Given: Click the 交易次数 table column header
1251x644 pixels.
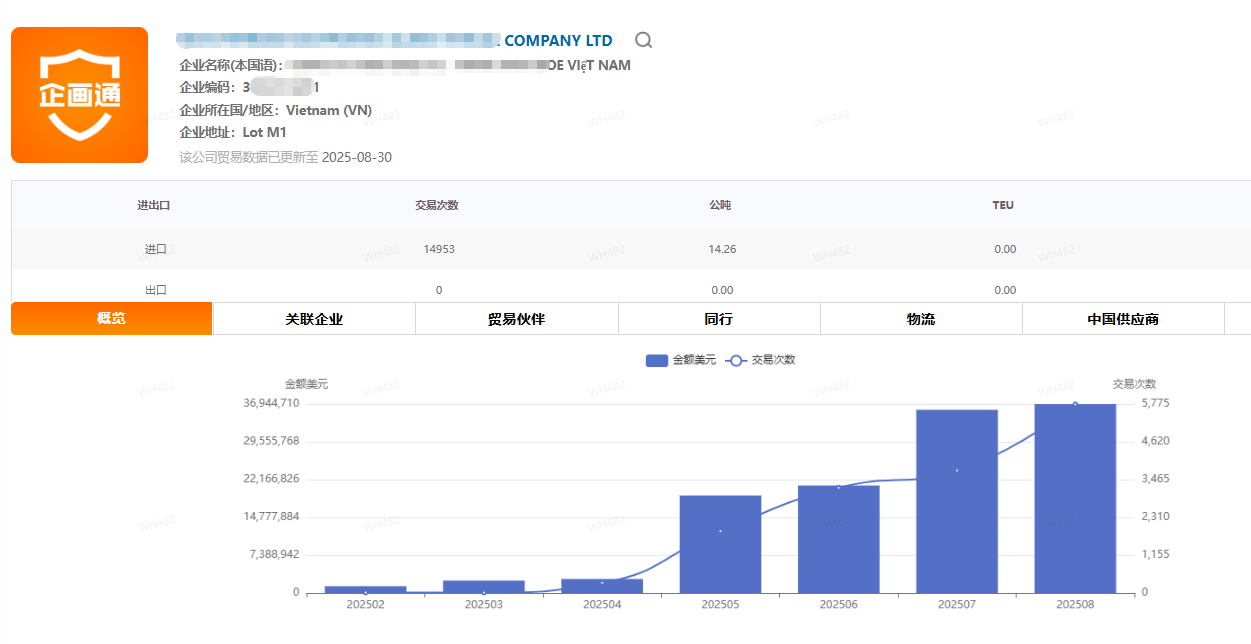Looking at the screenshot, I should coord(437,205).
